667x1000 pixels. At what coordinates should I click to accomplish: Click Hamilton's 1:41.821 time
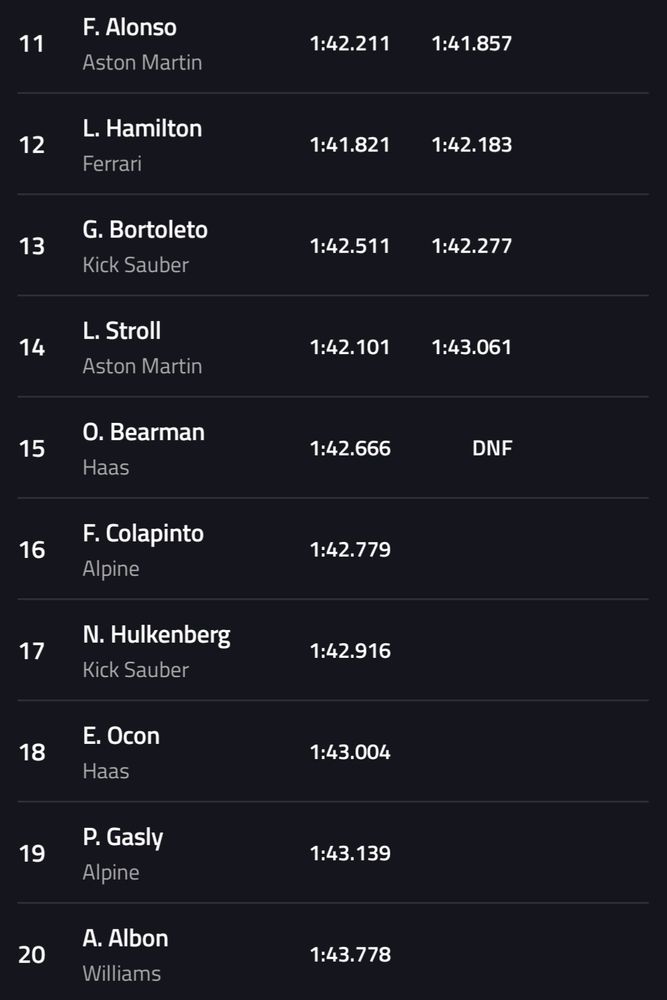350,145
